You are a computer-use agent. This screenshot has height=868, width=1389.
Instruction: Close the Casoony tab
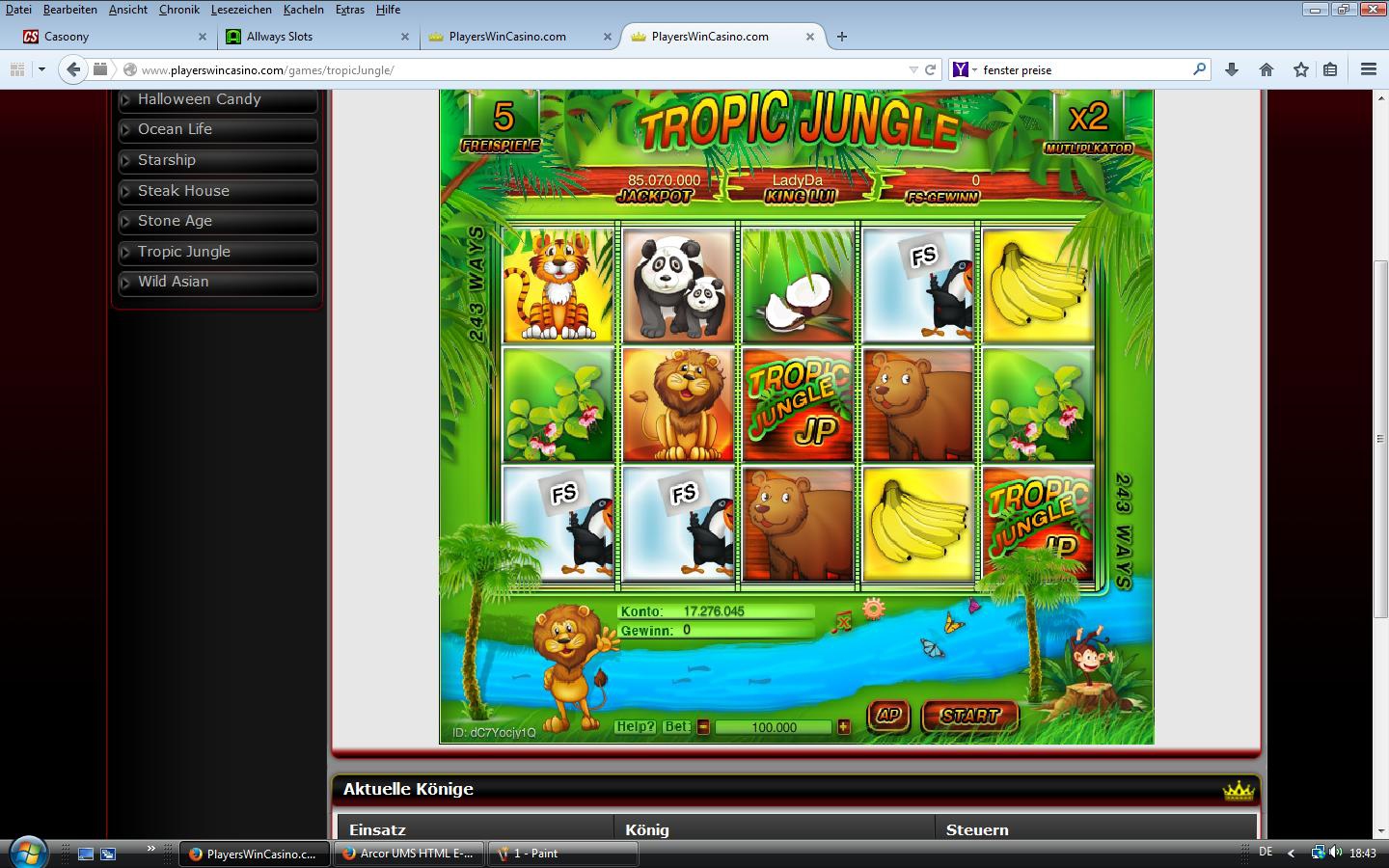203,37
